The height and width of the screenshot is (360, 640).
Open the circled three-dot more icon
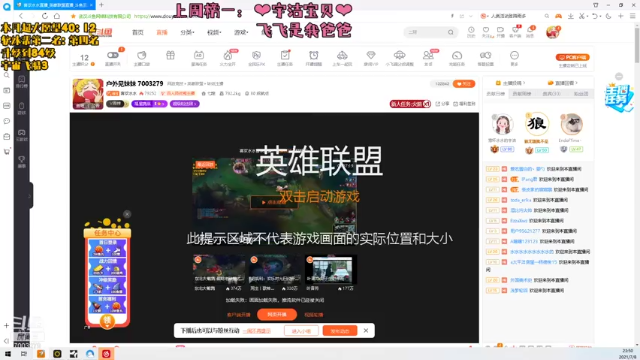pos(514,55)
